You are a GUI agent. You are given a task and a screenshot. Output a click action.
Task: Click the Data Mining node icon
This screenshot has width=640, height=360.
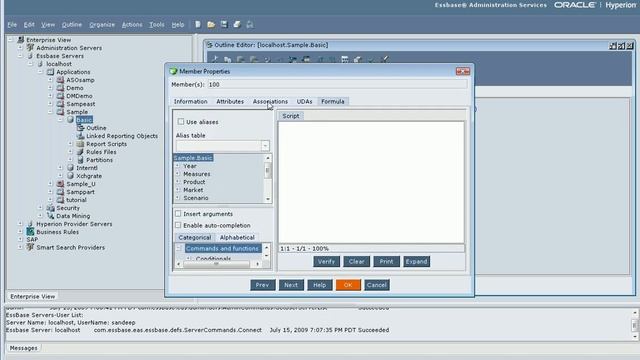pos(51,216)
